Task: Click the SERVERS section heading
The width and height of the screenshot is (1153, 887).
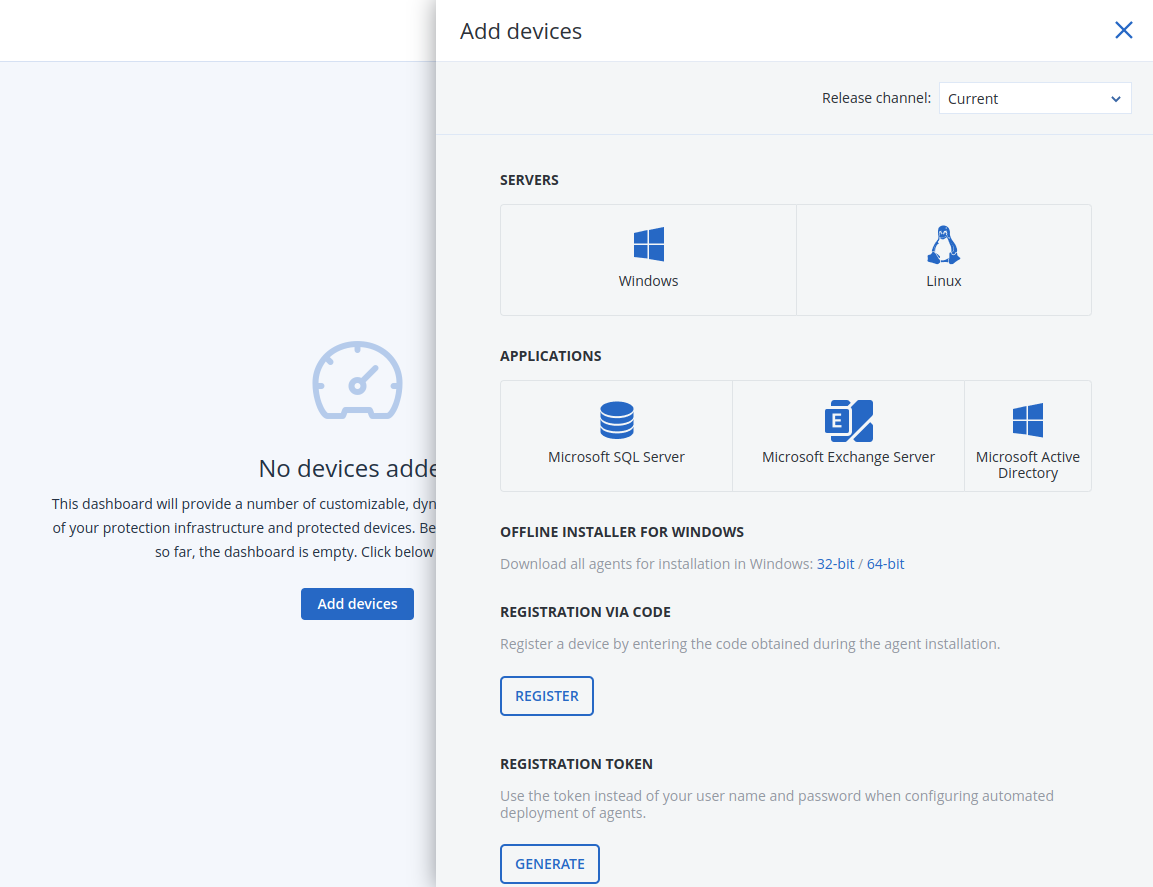Action: point(529,180)
